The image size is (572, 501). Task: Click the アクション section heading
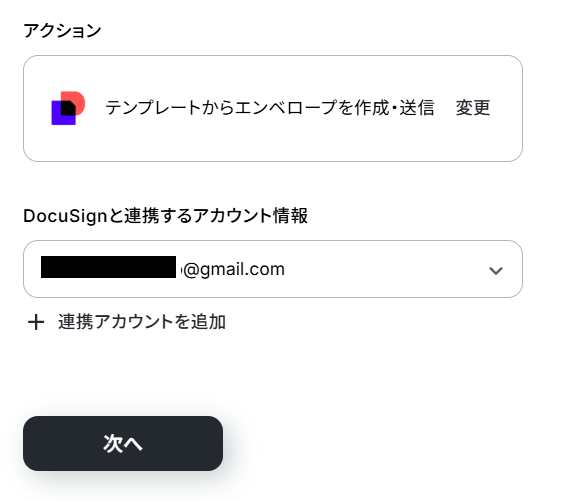tap(62, 31)
